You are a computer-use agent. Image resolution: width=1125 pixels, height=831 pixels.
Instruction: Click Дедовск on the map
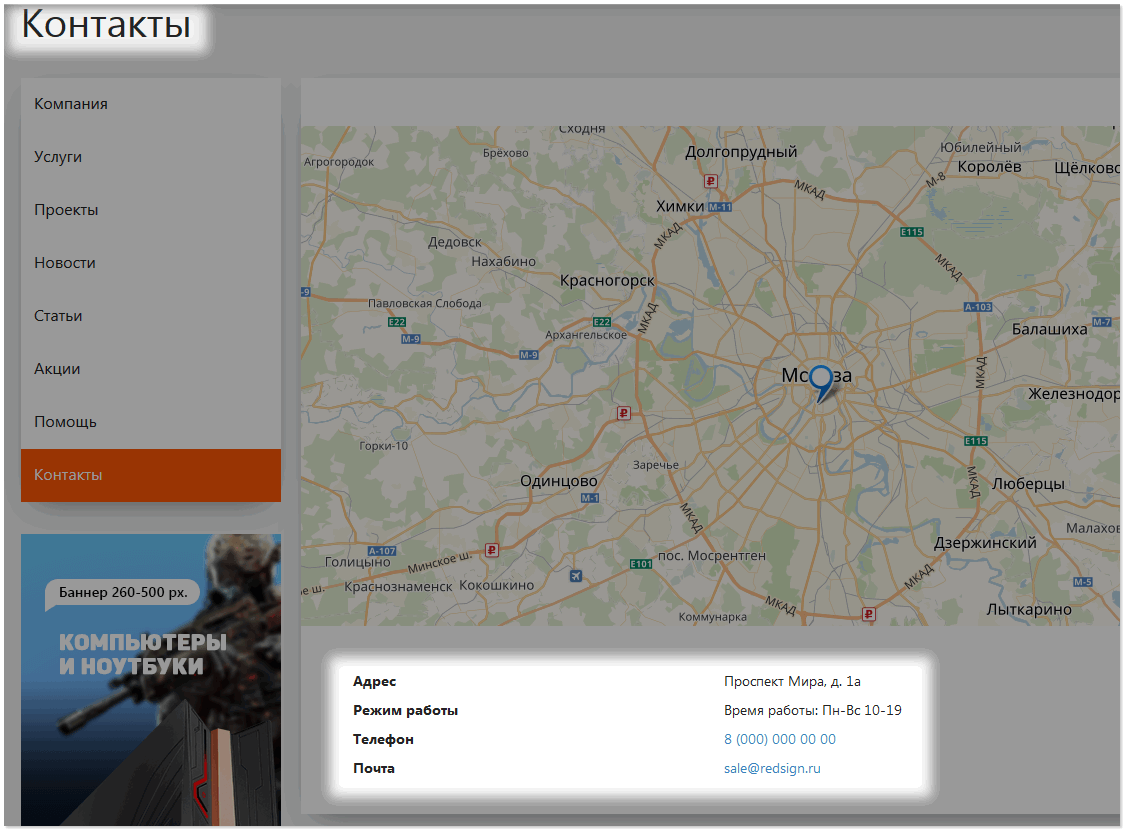coord(455,243)
